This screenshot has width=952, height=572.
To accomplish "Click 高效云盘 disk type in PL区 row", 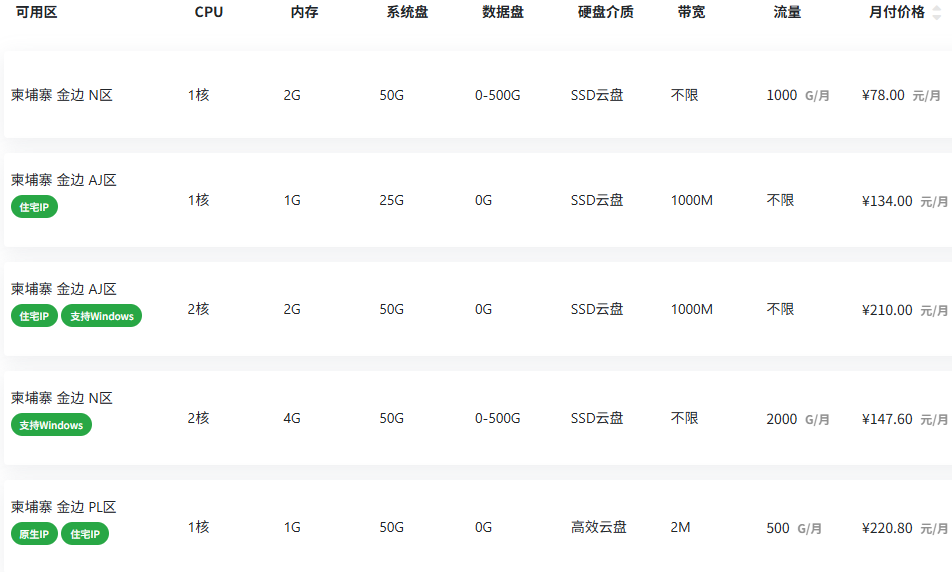I will [599, 527].
